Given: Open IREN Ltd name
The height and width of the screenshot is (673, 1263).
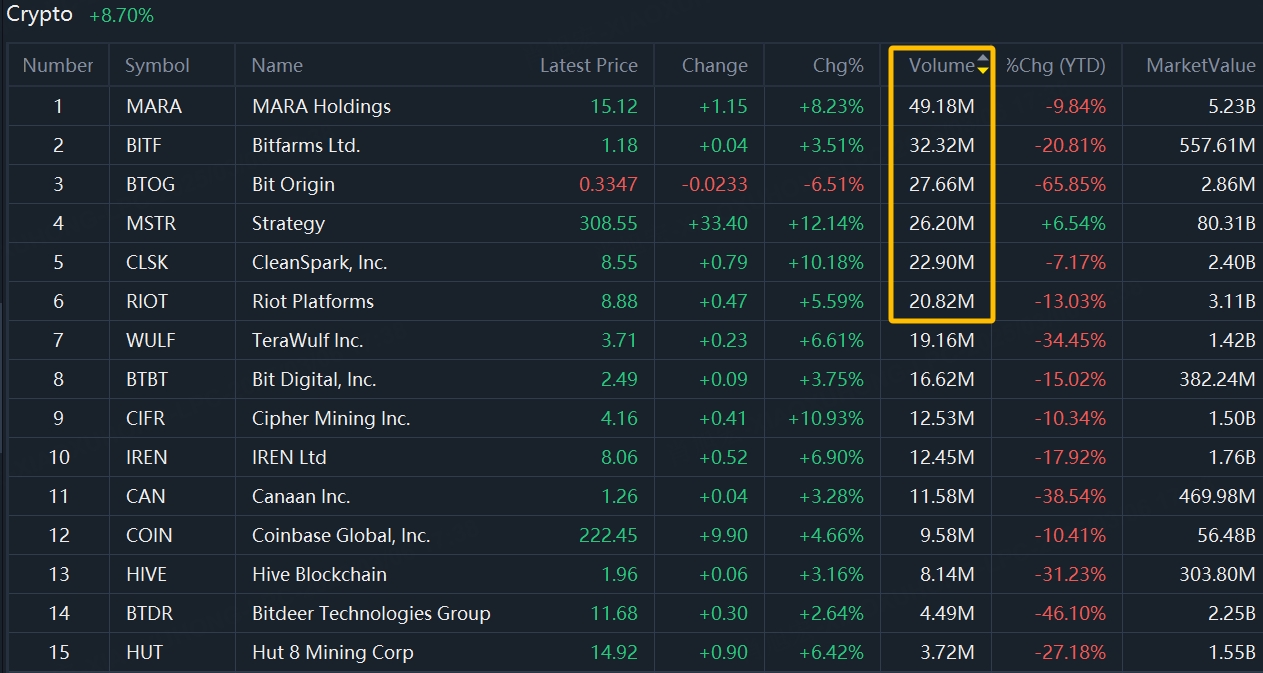Looking at the screenshot, I should 289,457.
